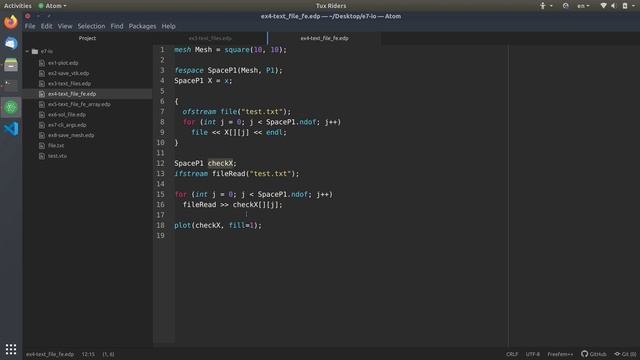
Task: Open the Files manager in the dock
Action: (x=11, y=65)
